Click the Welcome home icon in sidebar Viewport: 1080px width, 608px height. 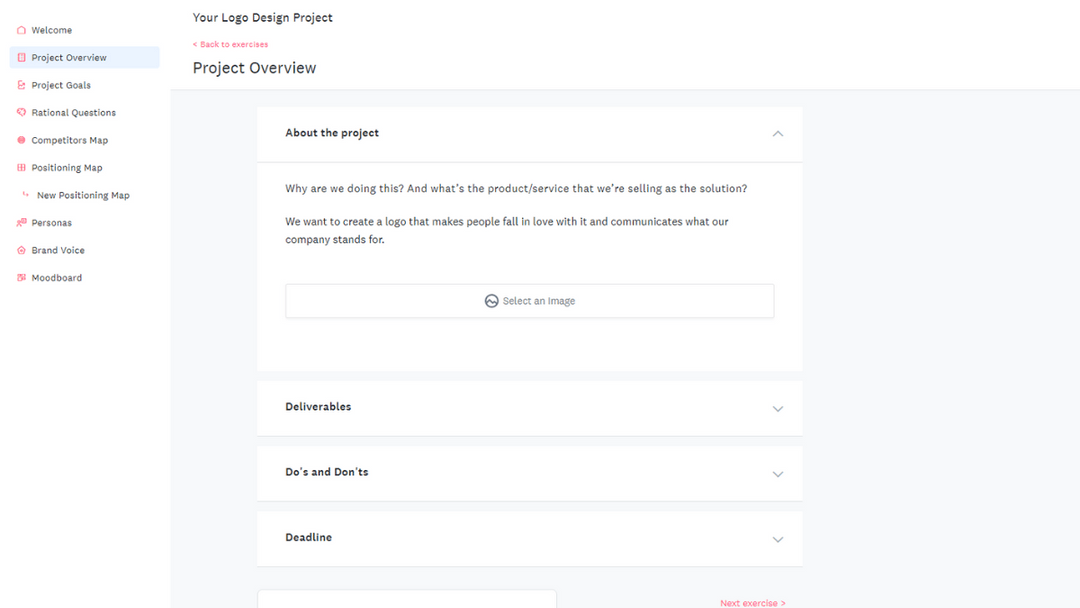click(21, 30)
